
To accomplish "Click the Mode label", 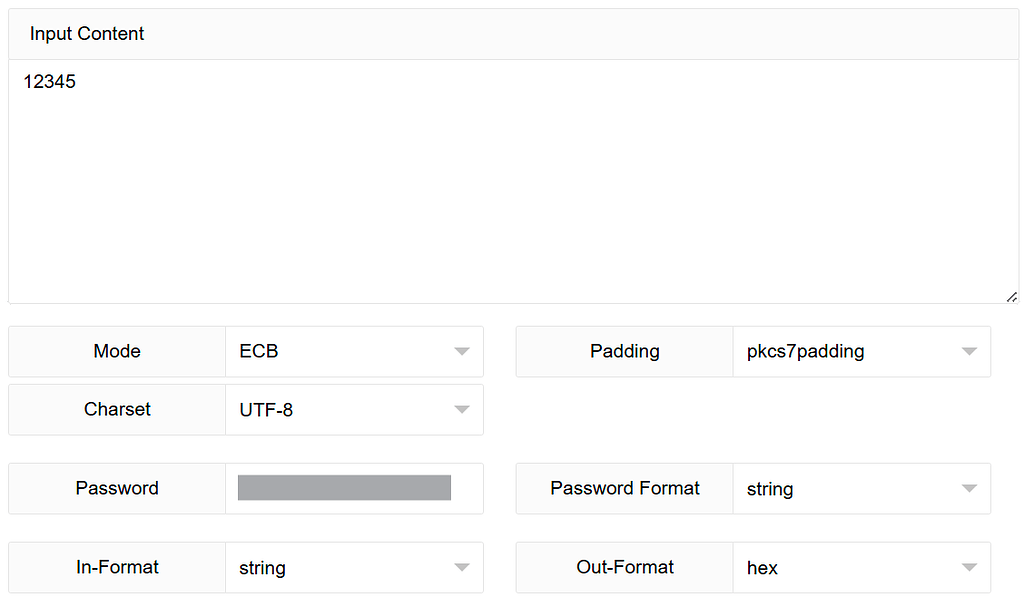I will (x=117, y=351).
